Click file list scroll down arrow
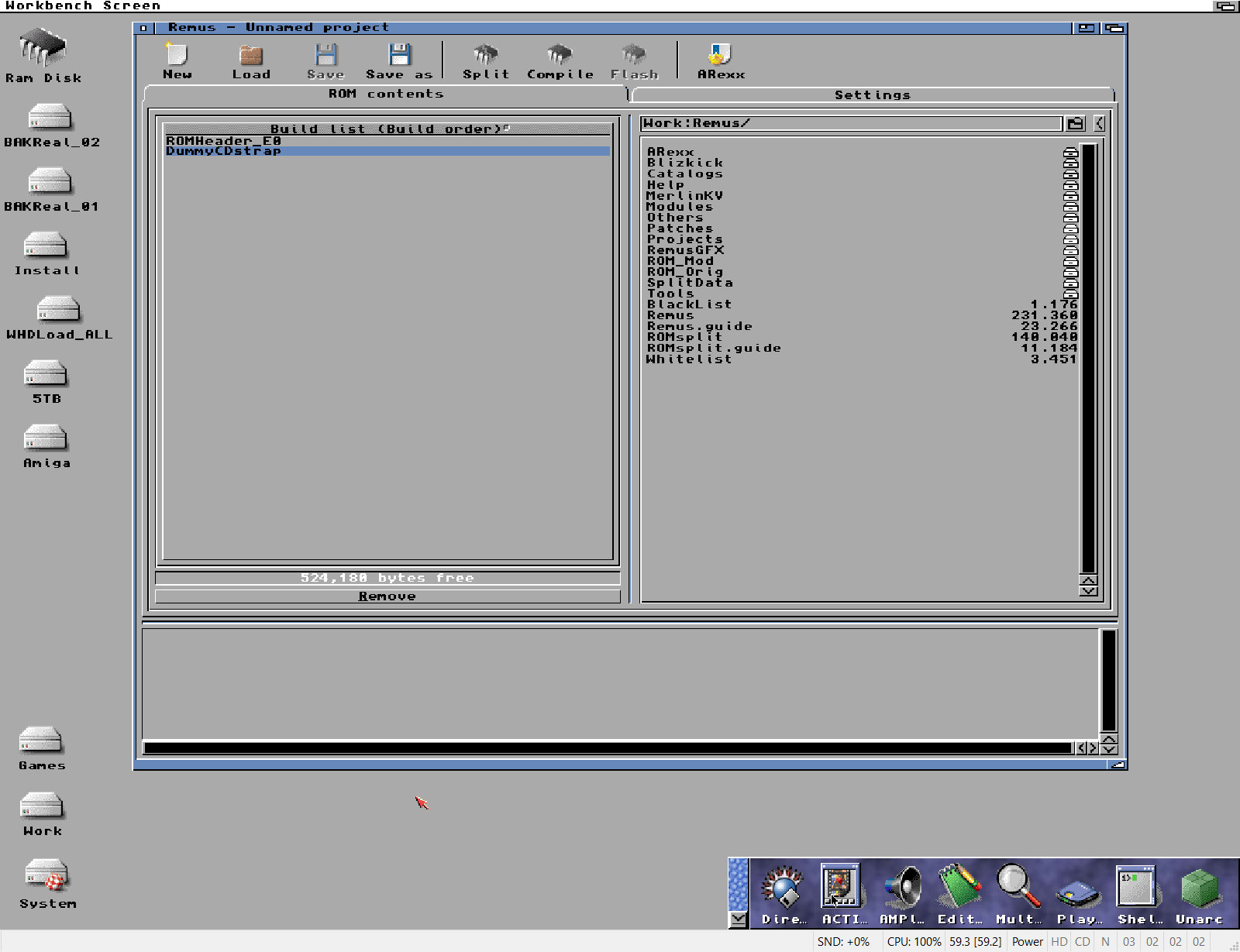This screenshot has width=1240, height=952. (x=1088, y=591)
